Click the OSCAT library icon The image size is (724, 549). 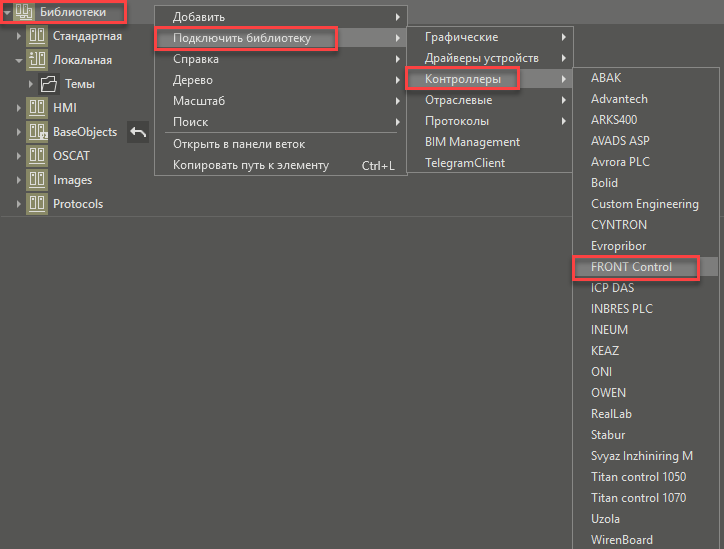[37, 156]
